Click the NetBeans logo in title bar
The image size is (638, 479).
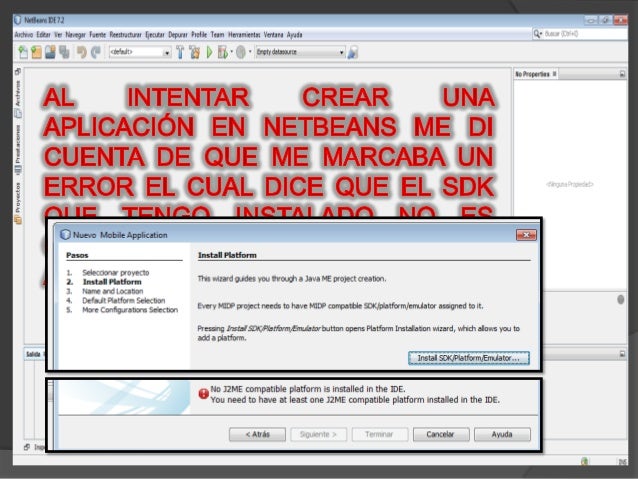click(x=17, y=20)
